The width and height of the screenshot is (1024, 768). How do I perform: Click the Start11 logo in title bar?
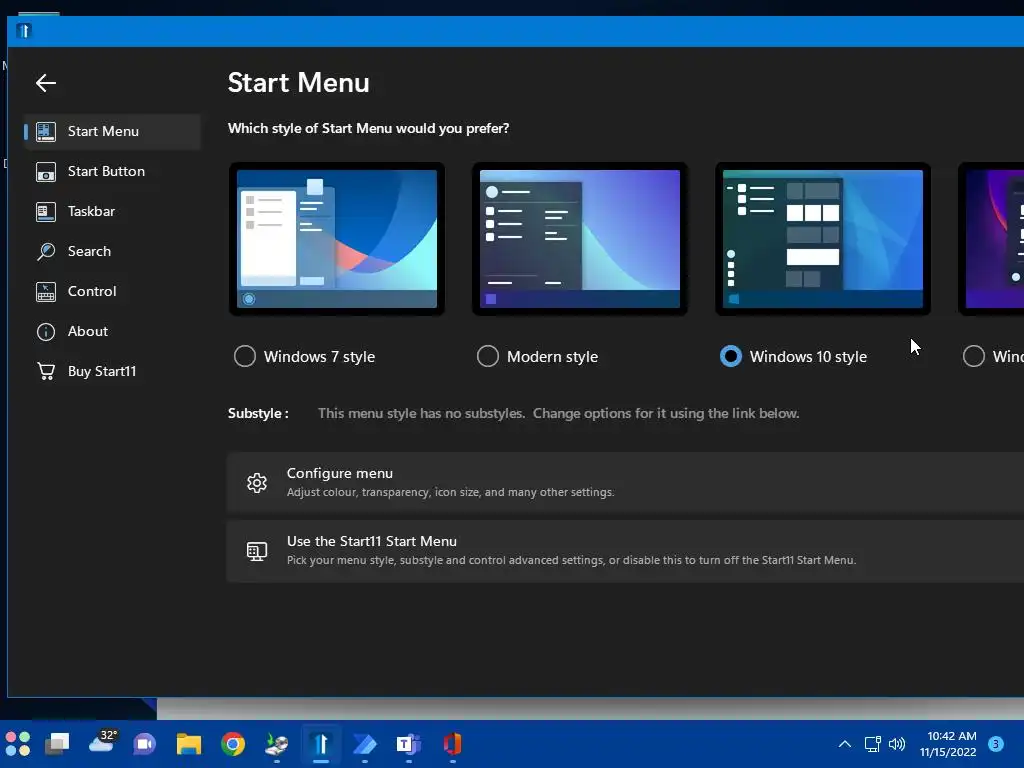pyautogui.click(x=24, y=31)
